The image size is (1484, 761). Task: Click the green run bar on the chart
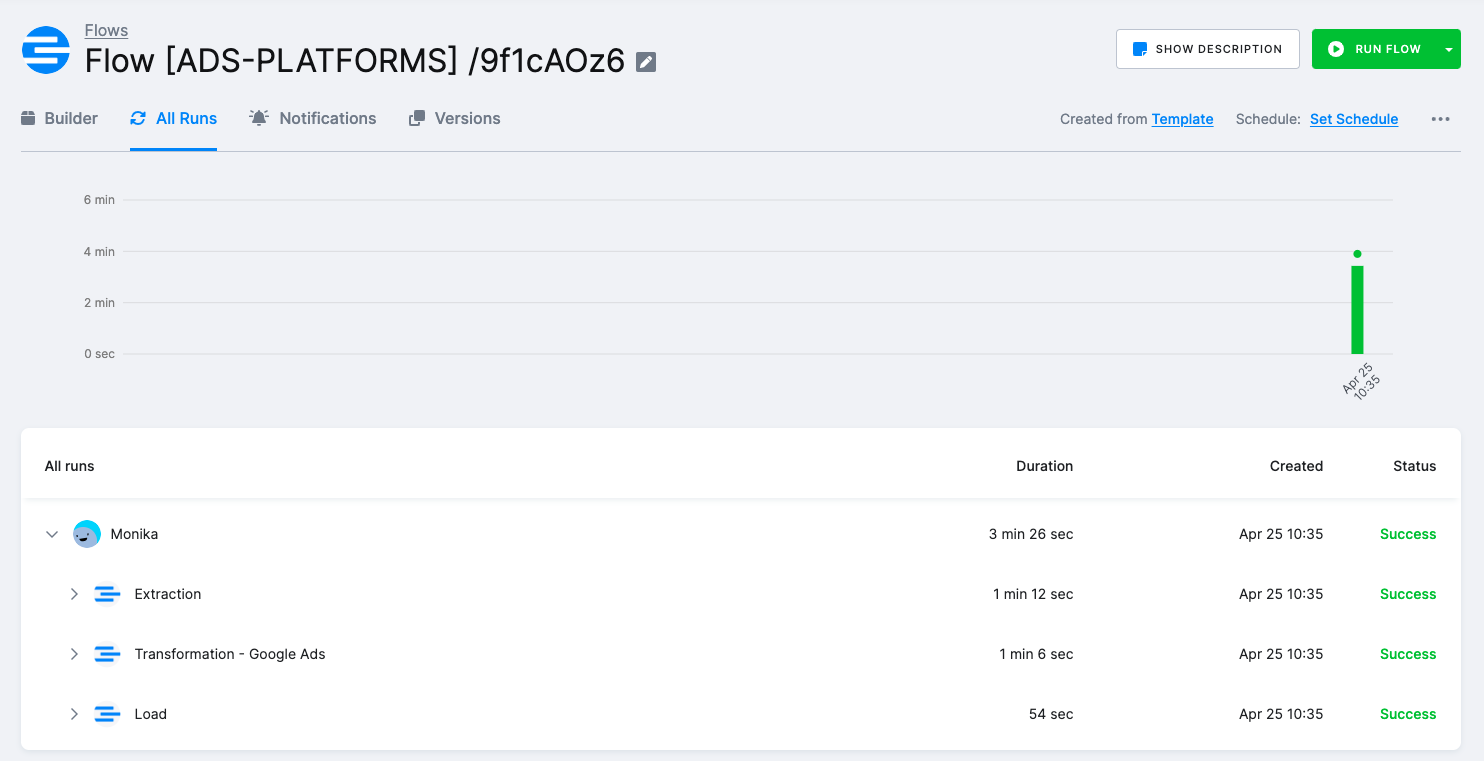[1357, 310]
